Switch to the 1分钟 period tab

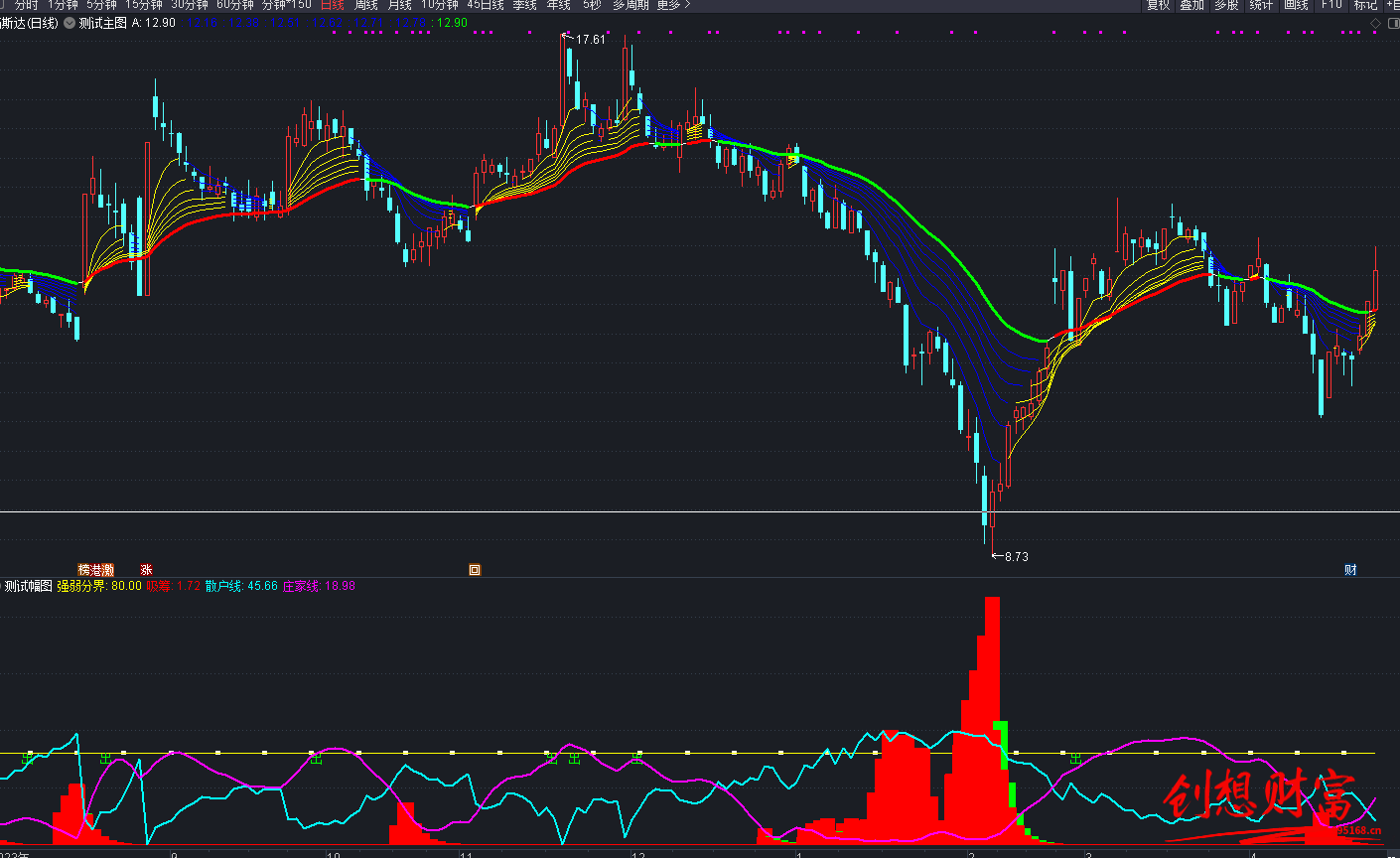[63, 5]
